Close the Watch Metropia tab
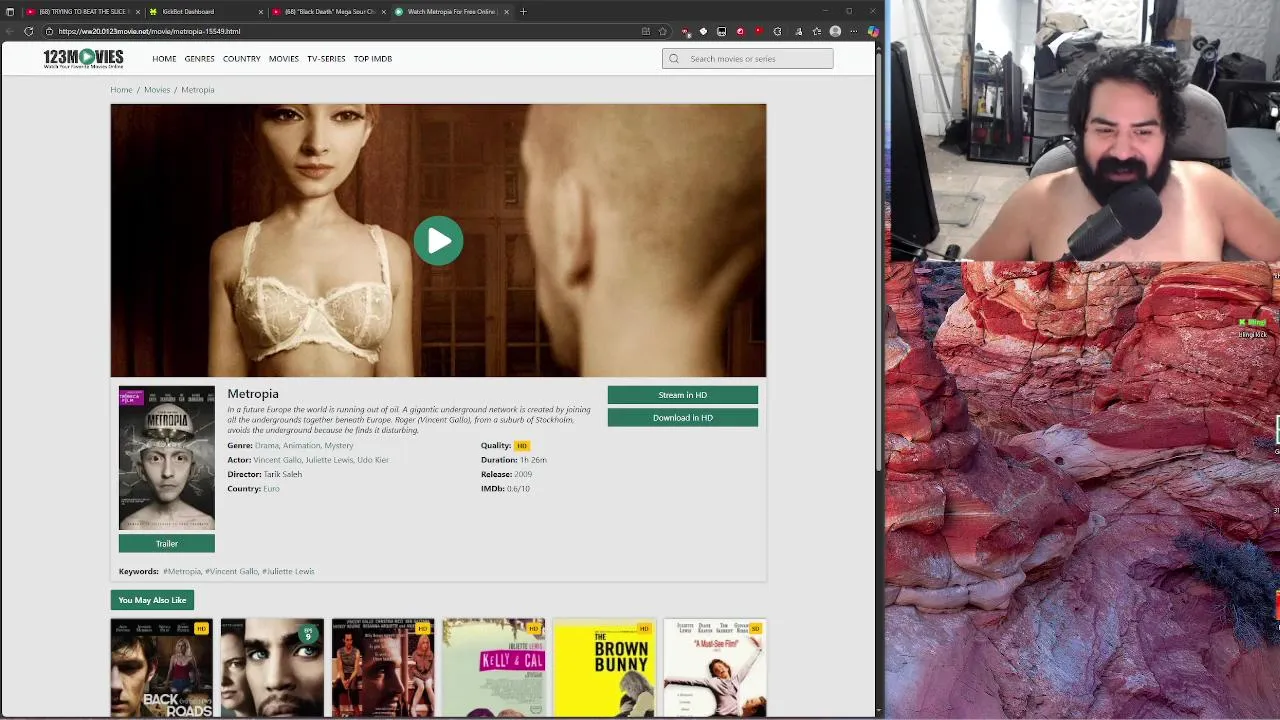This screenshot has width=1280, height=720. [x=506, y=11]
